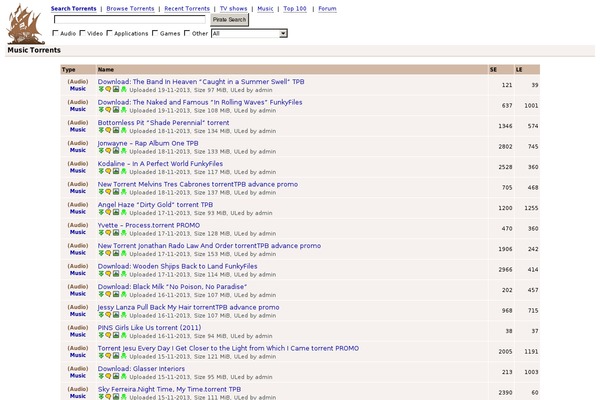Click seeders value 2966 in Wooden Shjips row
This screenshot has height=400, width=600.
tap(505, 269)
